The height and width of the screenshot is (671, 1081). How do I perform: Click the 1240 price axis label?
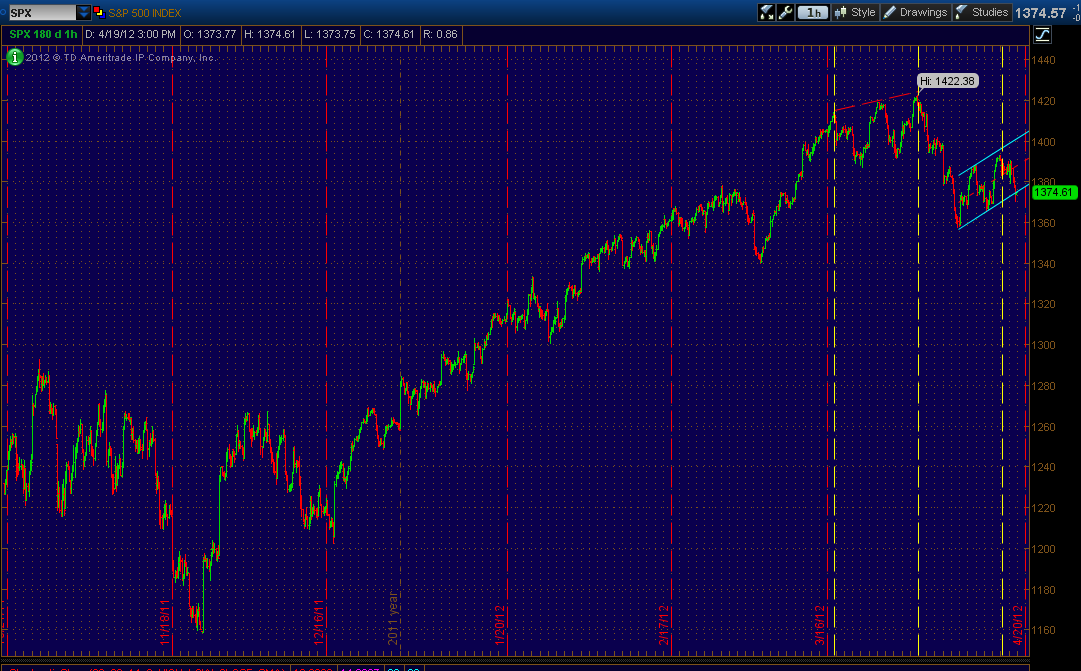click(1043, 468)
